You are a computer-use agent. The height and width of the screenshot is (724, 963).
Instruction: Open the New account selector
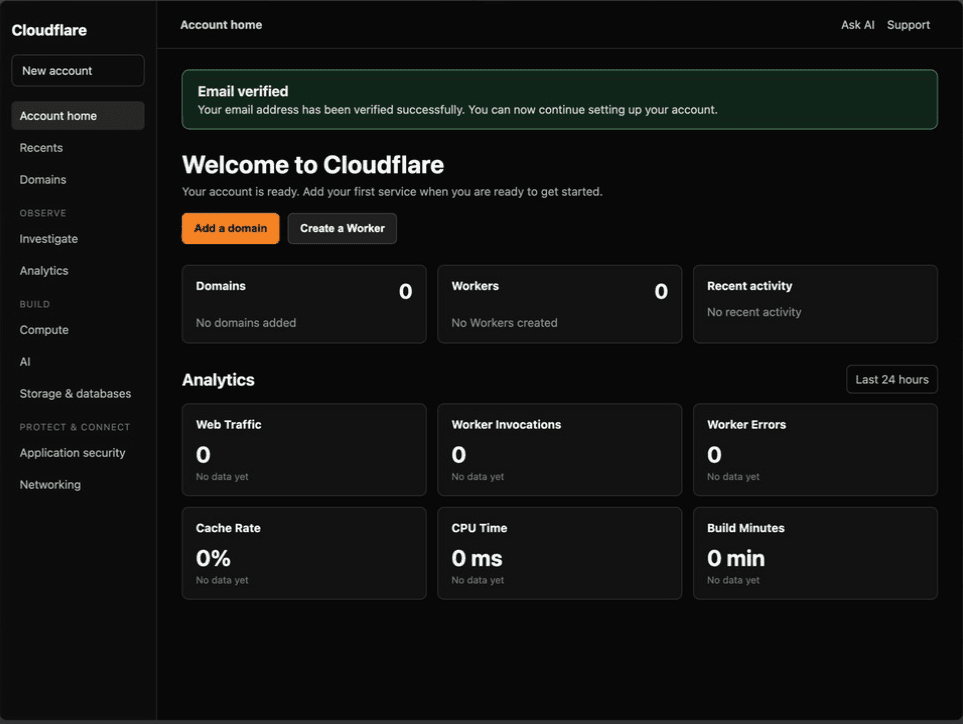click(x=78, y=71)
